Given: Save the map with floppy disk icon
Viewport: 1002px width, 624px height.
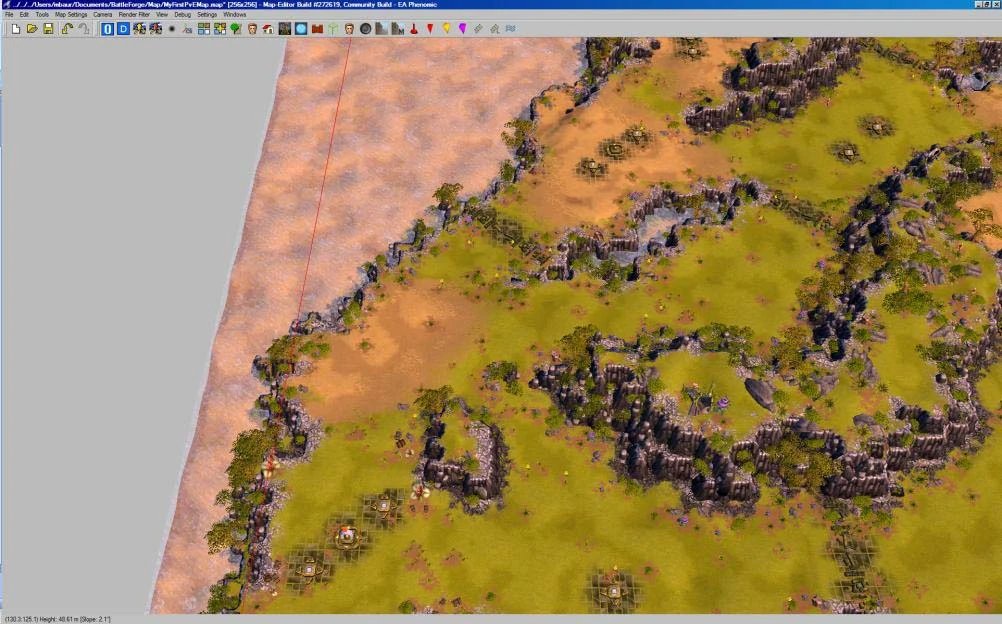Looking at the screenshot, I should 48,29.
